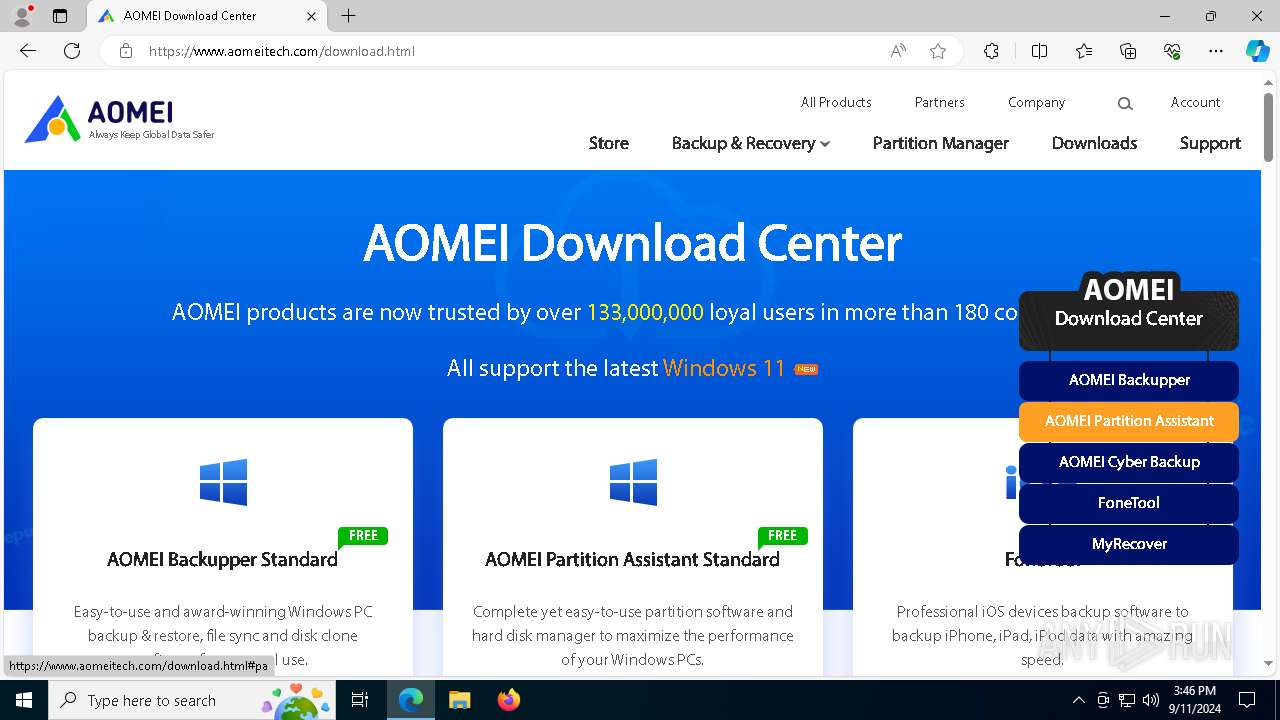The height and width of the screenshot is (720, 1280).
Task: Open the browser Extensions puzzle icon
Action: (991, 51)
